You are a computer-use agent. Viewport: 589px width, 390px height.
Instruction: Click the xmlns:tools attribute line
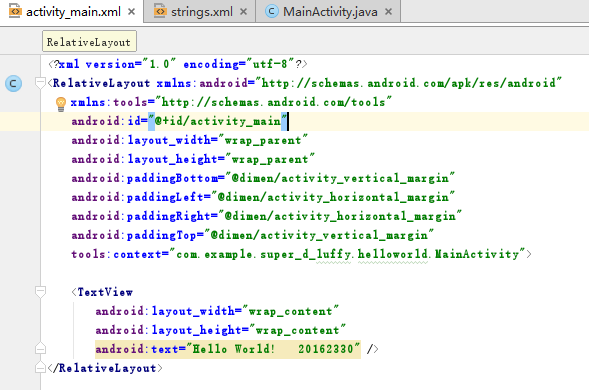231,102
